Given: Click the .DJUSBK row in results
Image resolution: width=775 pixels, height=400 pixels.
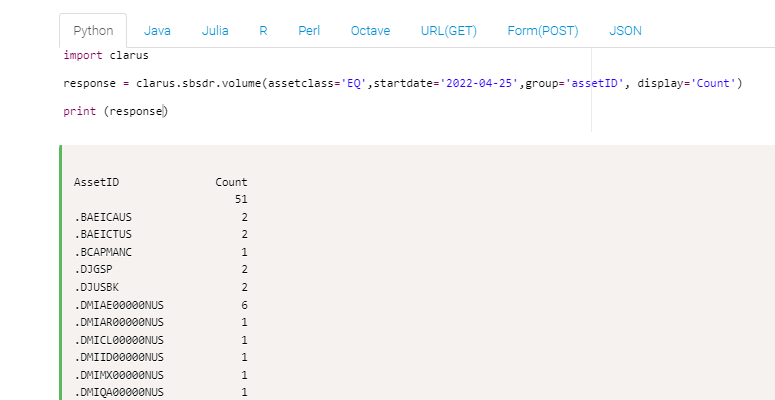Looking at the screenshot, I should (x=161, y=288).
